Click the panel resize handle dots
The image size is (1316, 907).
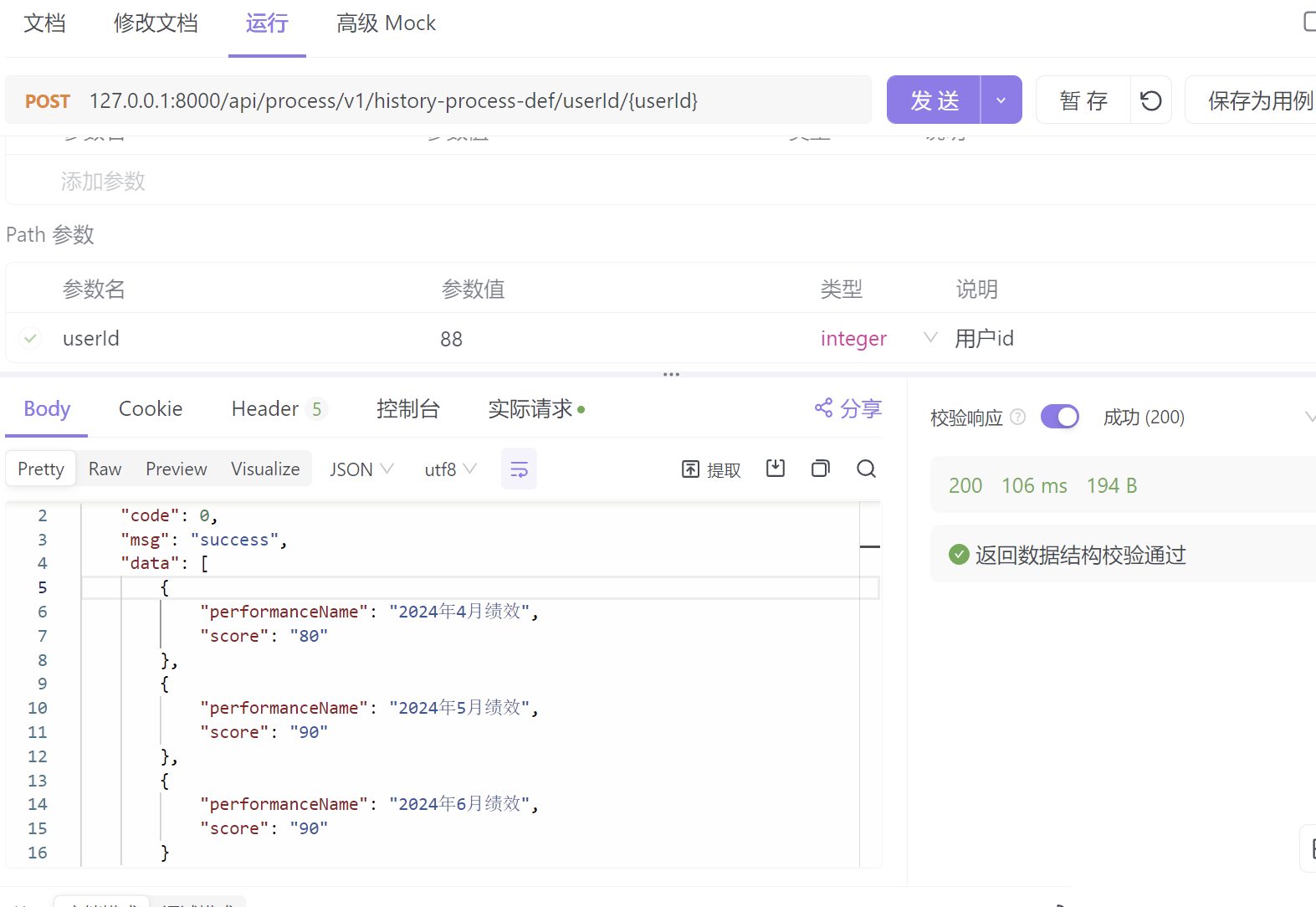pos(671,374)
